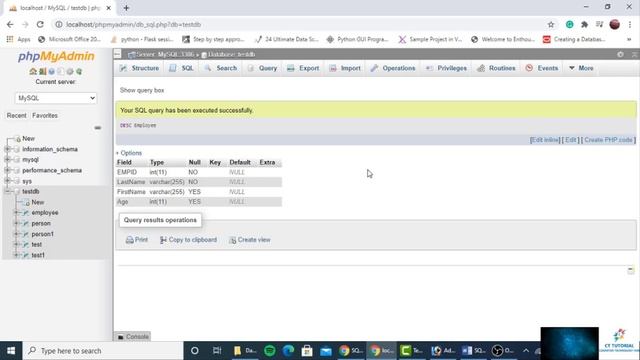This screenshot has height=360, width=640.
Task: Open the Search tab
Action: pos(221,68)
